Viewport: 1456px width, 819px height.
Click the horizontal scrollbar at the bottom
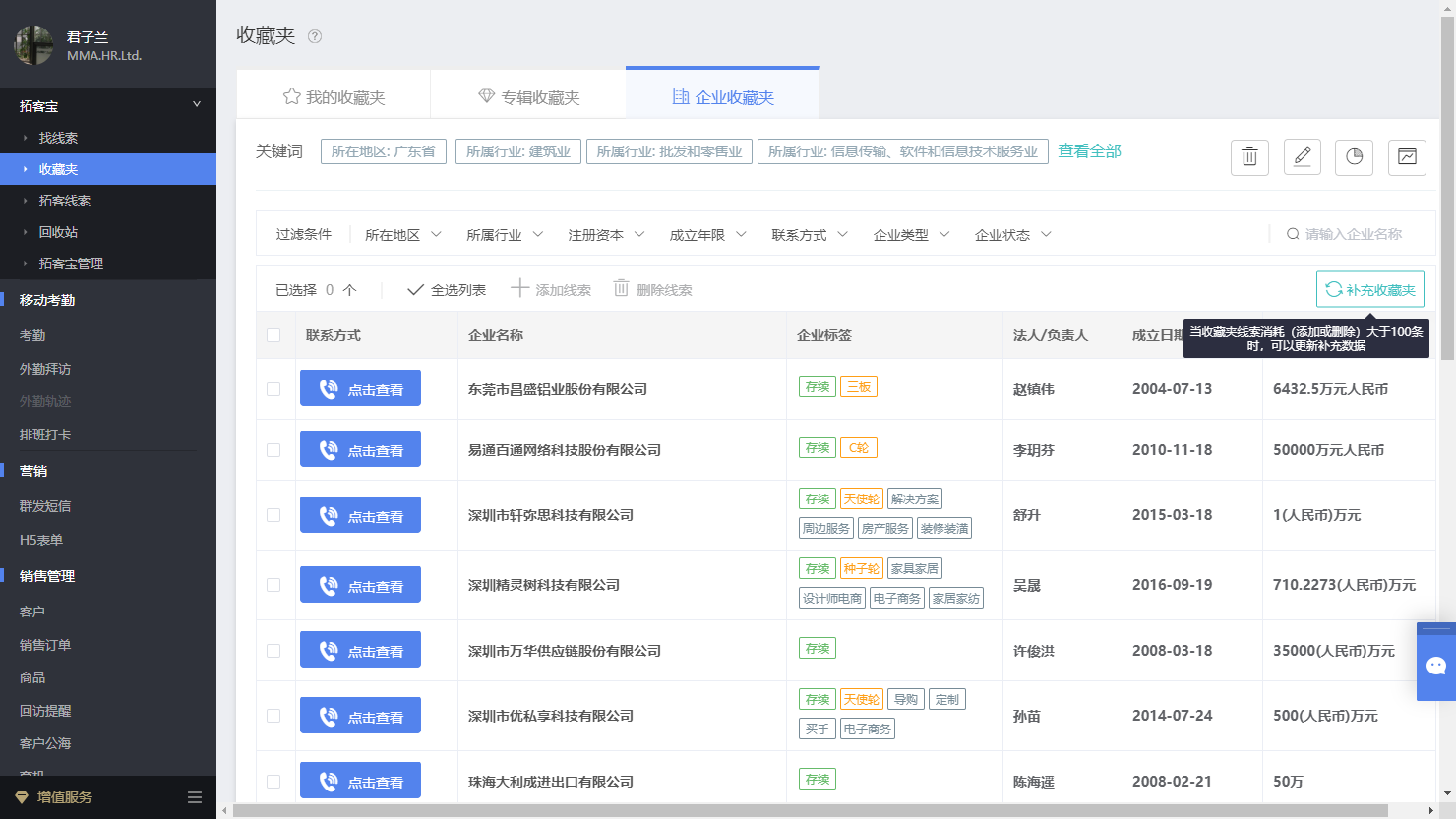coord(810,811)
